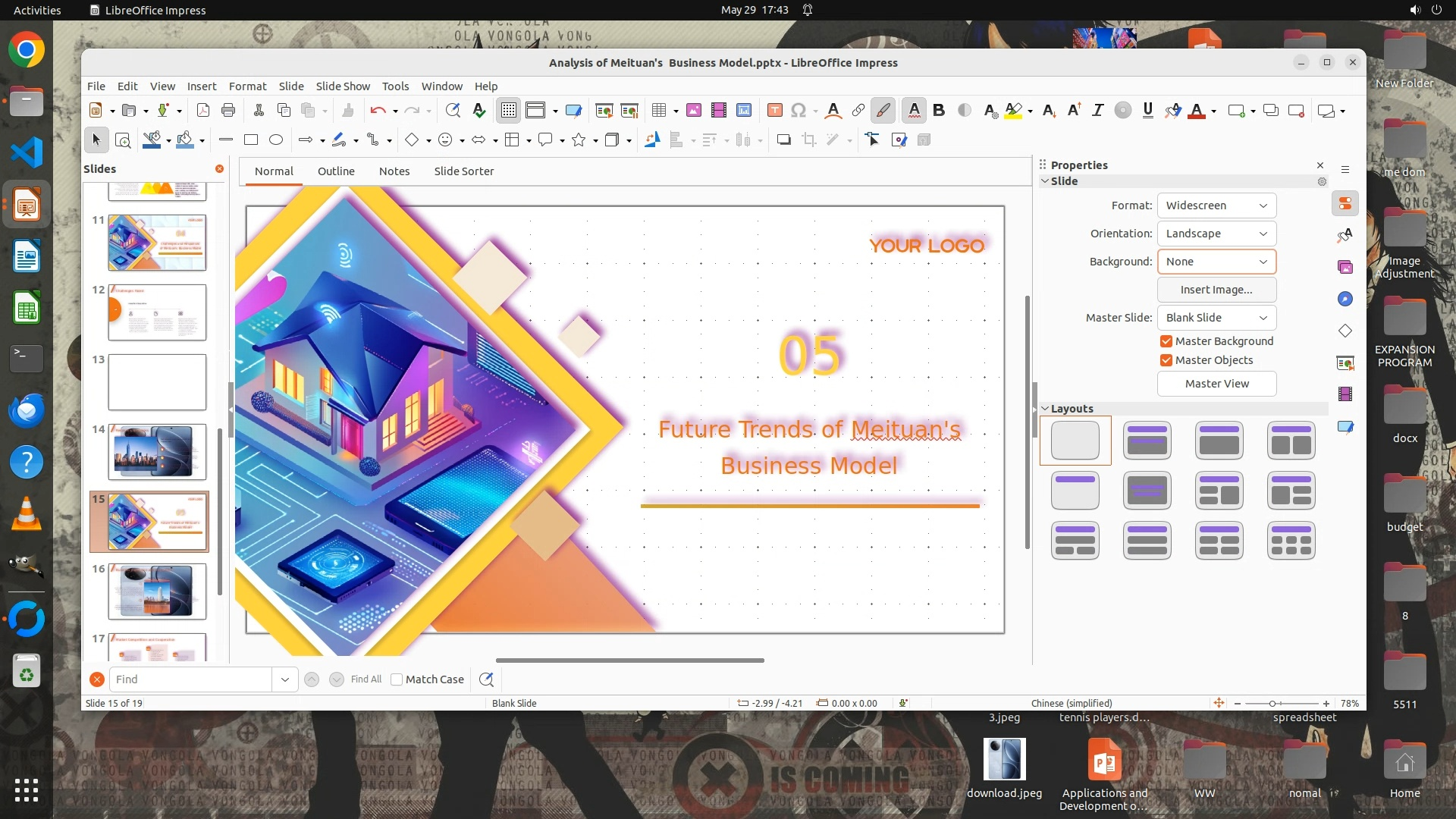The width and height of the screenshot is (1456, 819).
Task: Switch to the Slide Sorter tab
Action: (x=463, y=171)
